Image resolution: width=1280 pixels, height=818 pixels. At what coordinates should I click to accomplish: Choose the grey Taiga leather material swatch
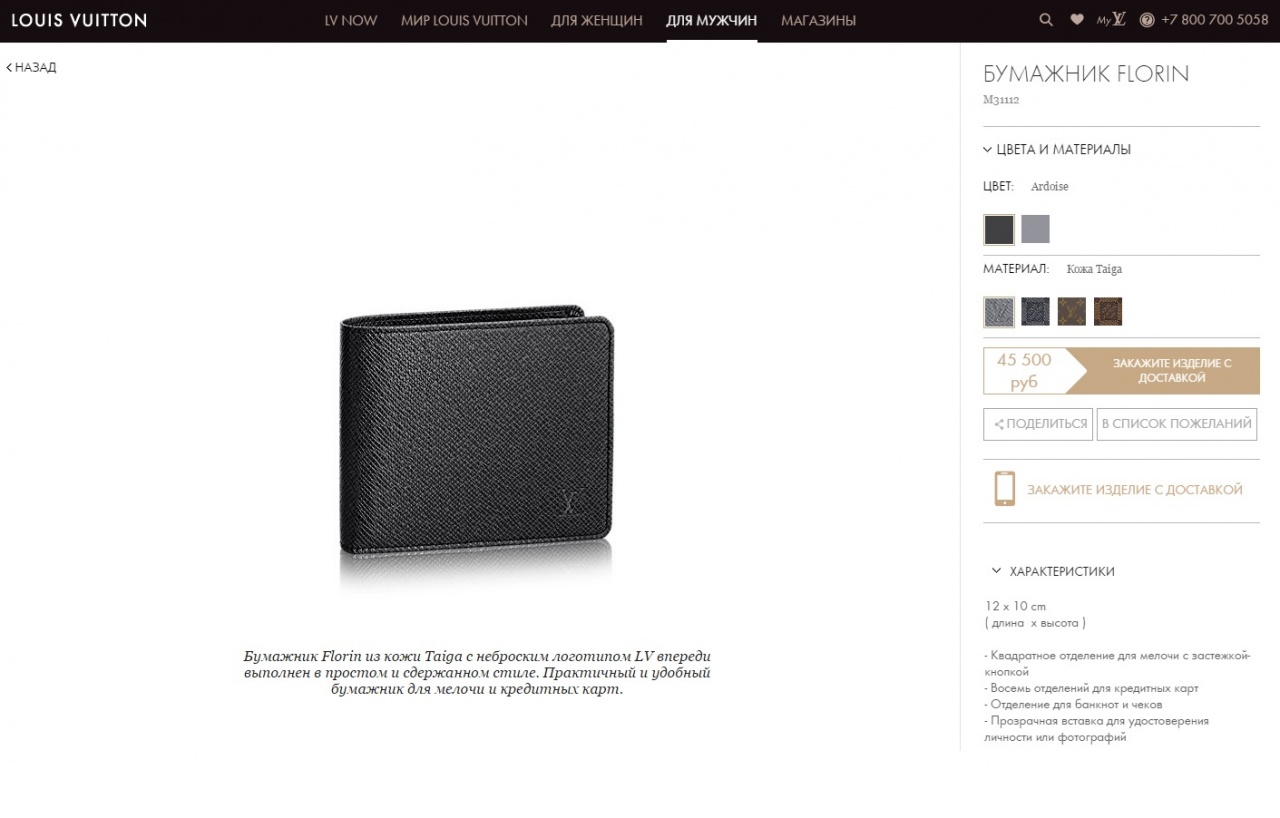999,312
